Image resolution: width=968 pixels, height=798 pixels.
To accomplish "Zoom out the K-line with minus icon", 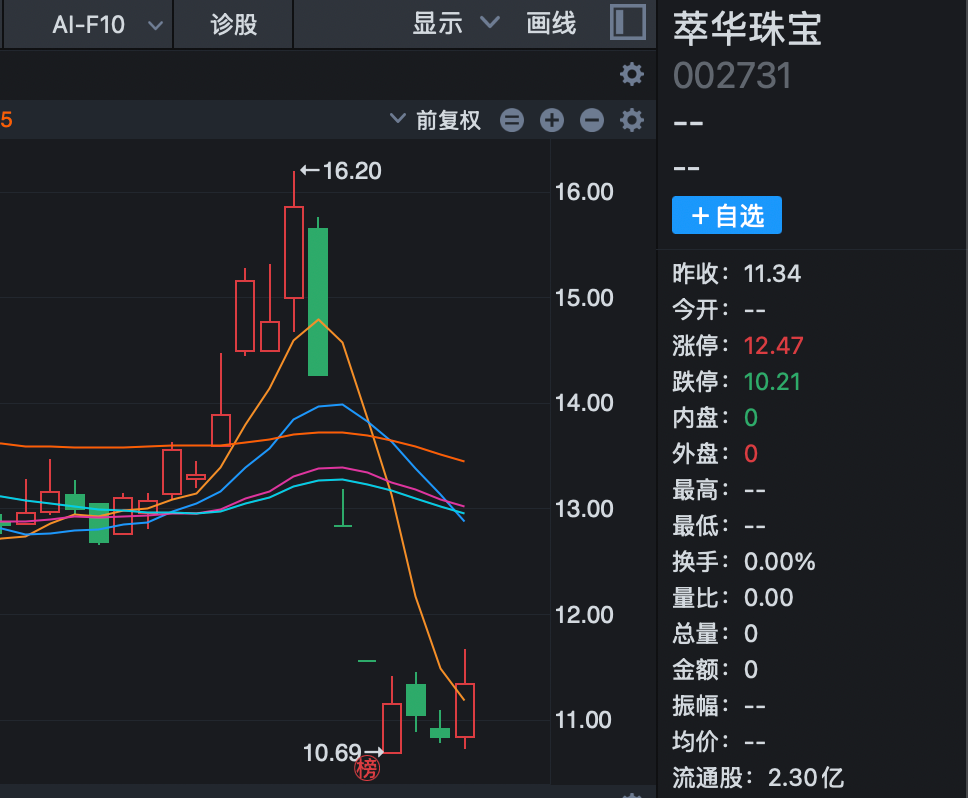I will coord(592,121).
